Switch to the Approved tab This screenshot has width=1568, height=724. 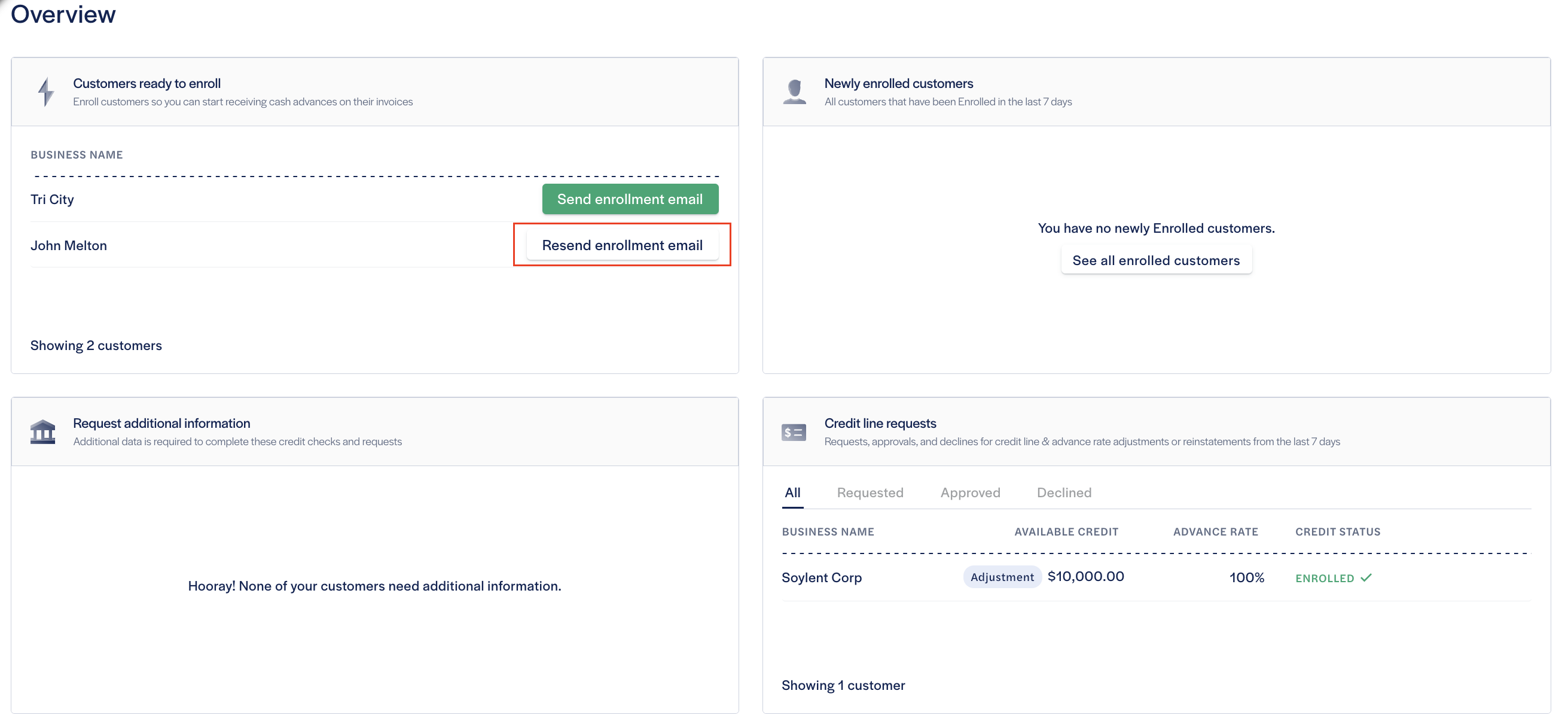[969, 492]
